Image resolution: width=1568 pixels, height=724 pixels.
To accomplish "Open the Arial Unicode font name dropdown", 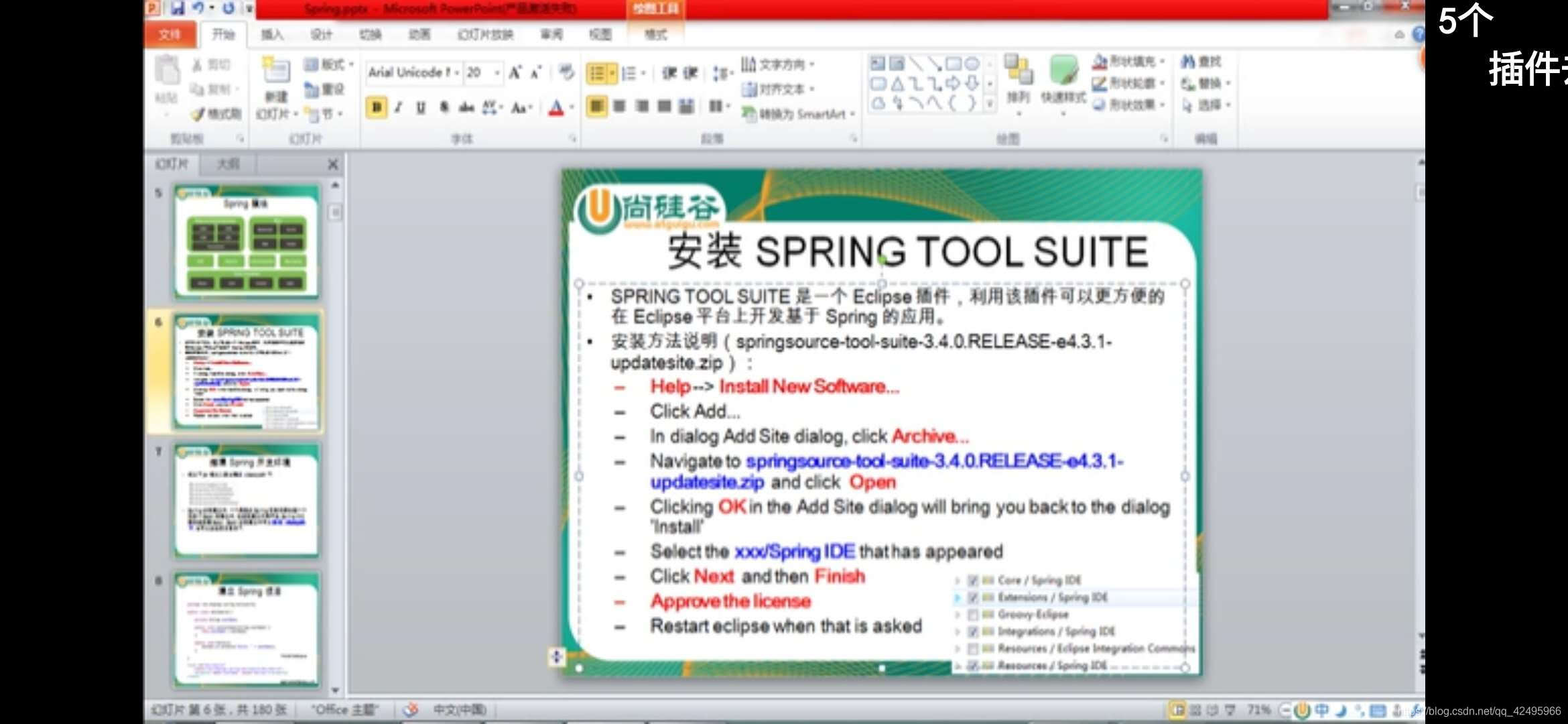I will click(457, 72).
